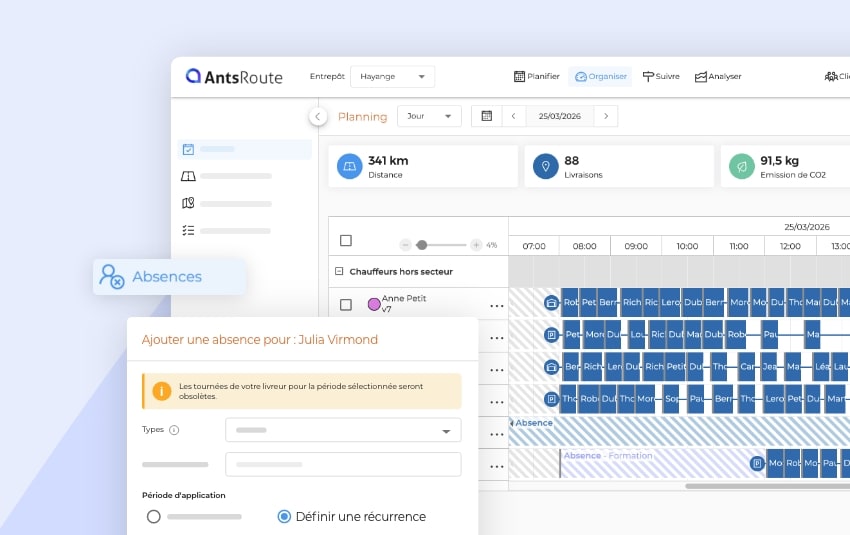Click the zoom in plus icon
Viewport: 850px width, 535px height.
(476, 245)
